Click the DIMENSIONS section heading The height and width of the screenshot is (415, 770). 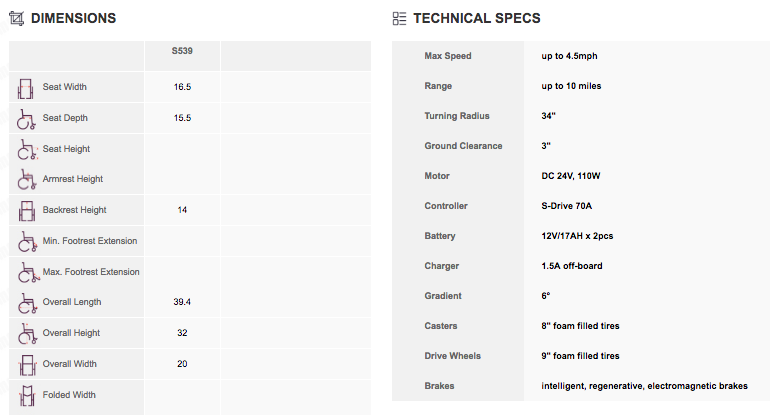(74, 19)
